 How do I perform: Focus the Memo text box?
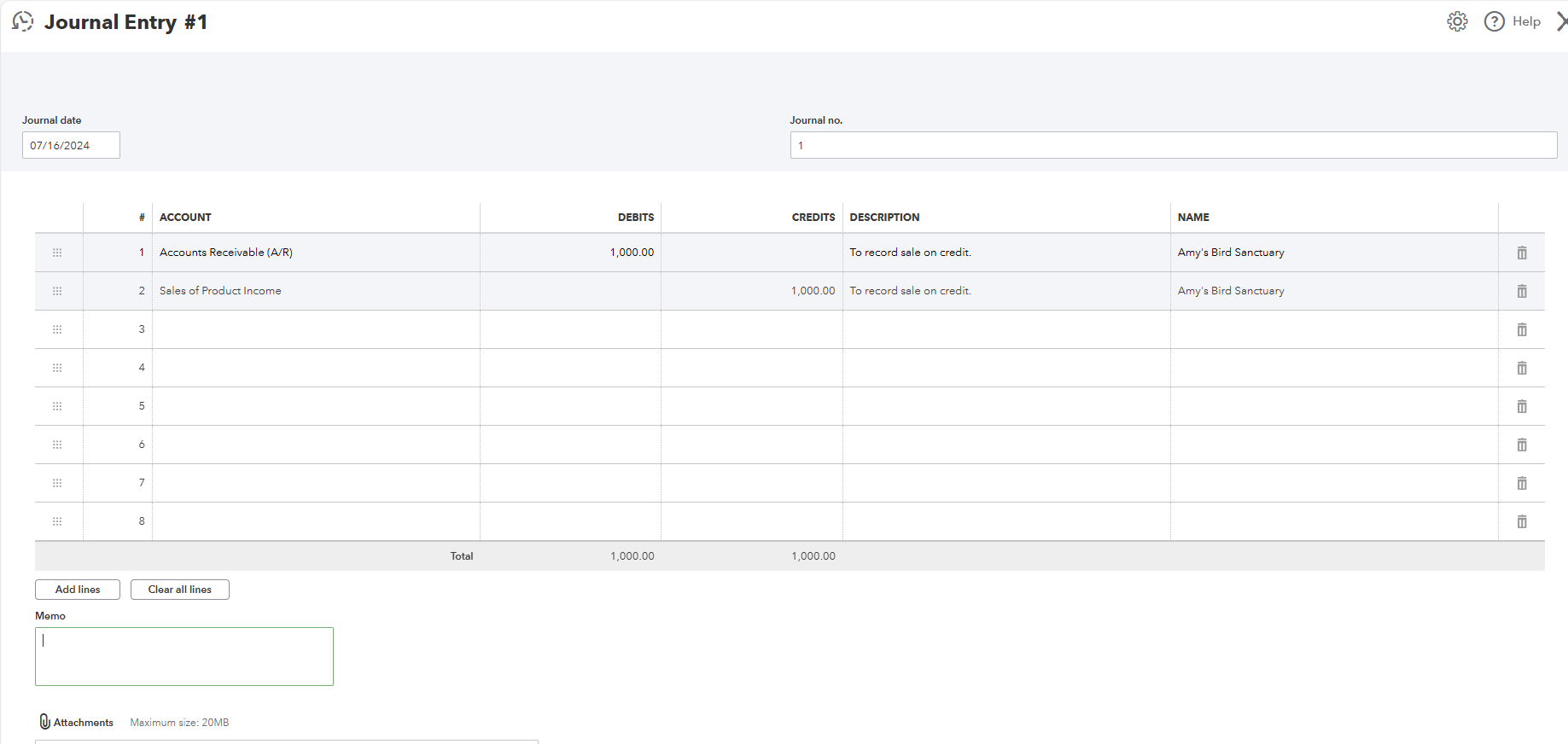(184, 656)
